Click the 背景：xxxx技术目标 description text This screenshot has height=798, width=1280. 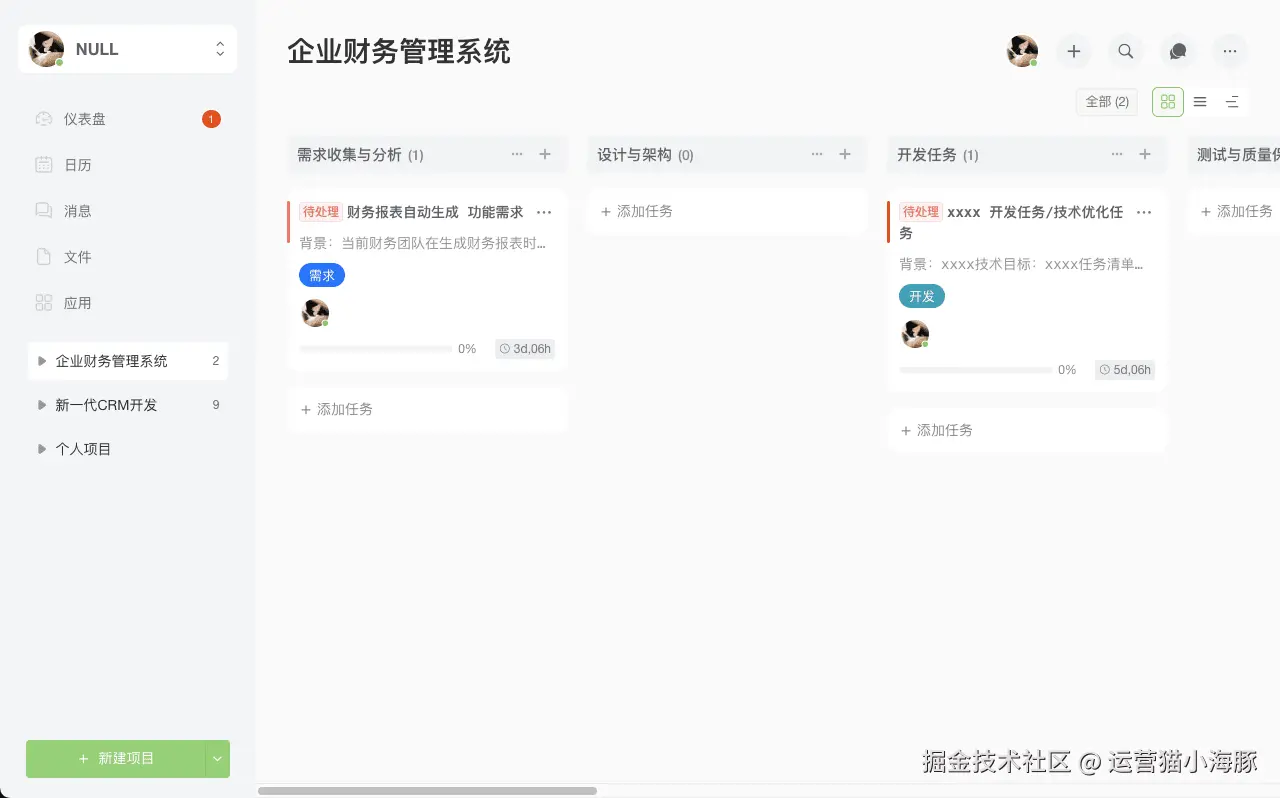click(x=1021, y=264)
